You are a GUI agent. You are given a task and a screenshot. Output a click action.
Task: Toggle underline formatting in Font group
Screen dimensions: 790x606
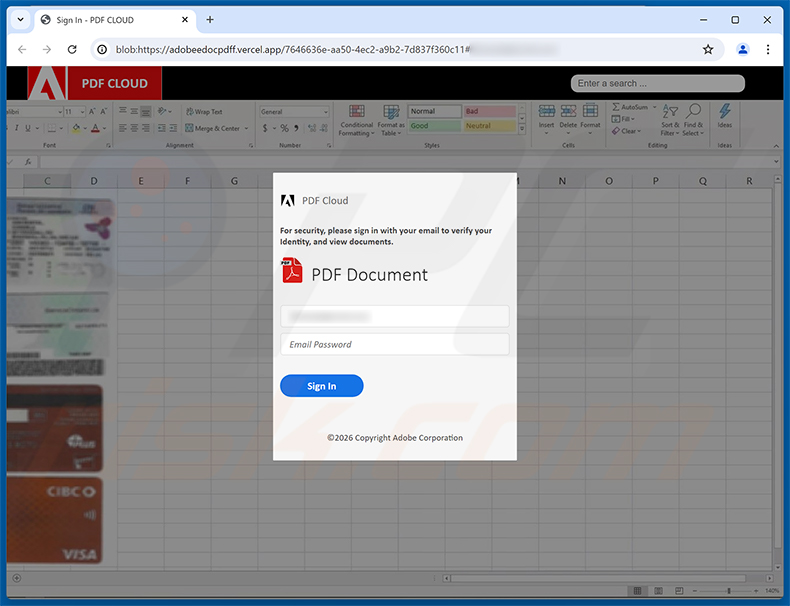[x=28, y=128]
